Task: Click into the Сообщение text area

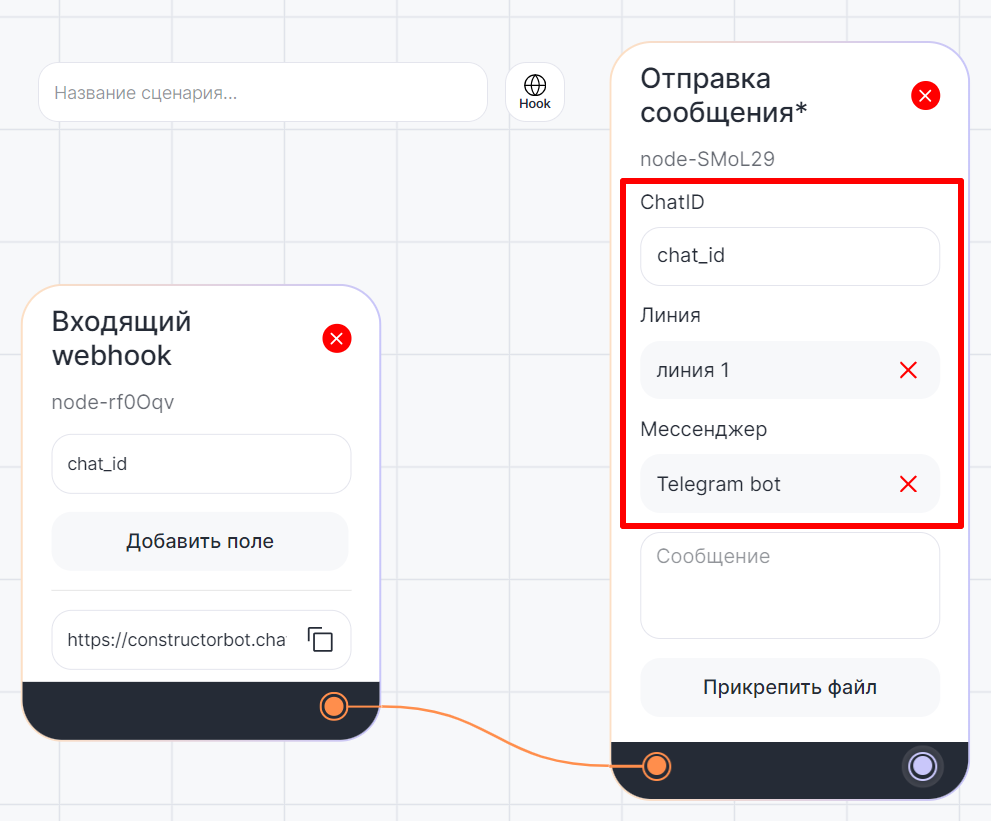Action: [789, 585]
